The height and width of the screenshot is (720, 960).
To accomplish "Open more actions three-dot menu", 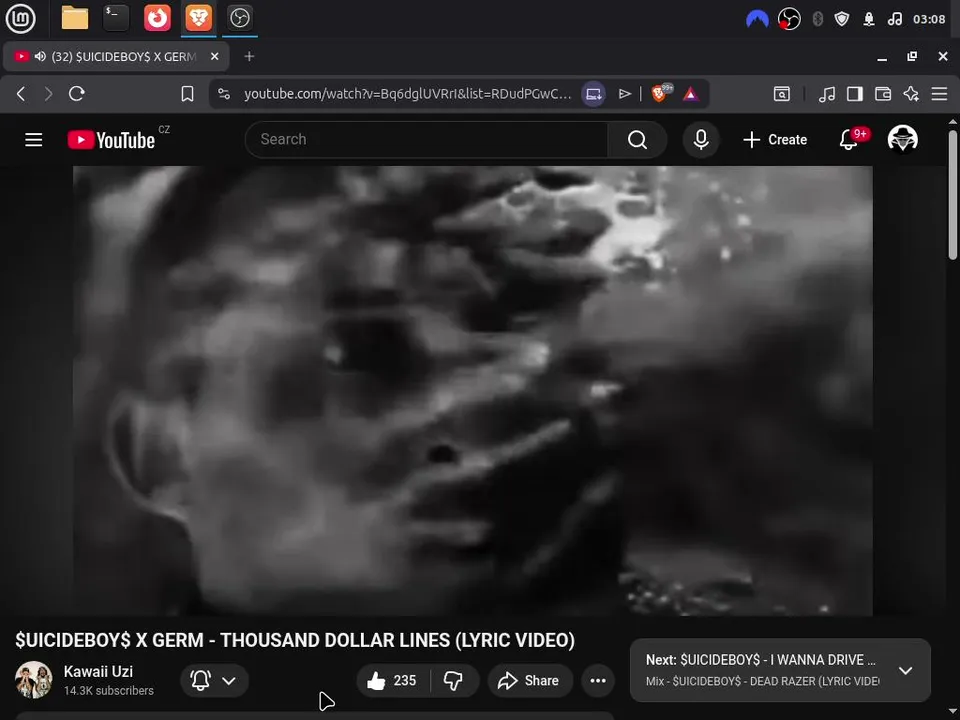I will [x=598, y=680].
